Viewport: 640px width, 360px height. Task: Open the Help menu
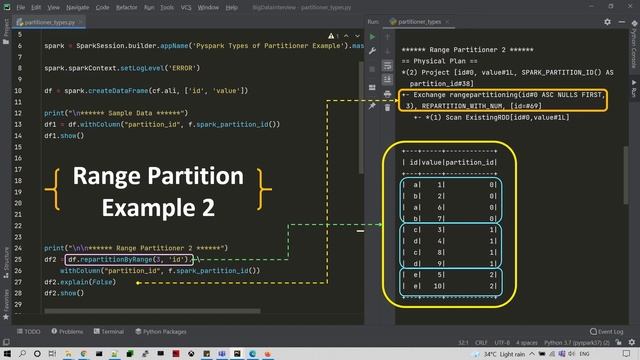232,7
